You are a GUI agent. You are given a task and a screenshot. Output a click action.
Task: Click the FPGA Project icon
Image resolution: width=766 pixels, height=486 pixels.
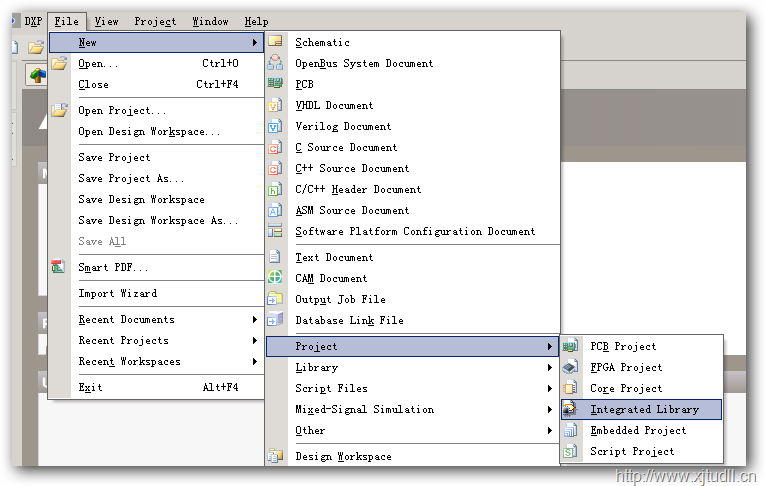[x=570, y=367]
